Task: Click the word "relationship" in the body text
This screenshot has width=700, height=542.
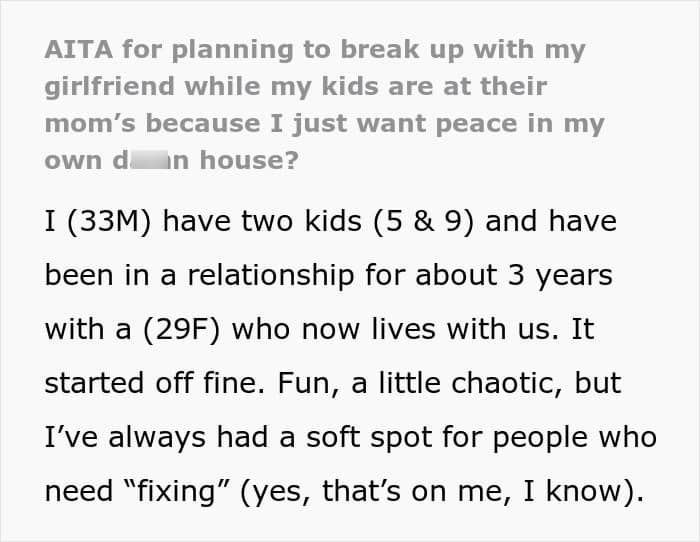Action: (x=271, y=275)
